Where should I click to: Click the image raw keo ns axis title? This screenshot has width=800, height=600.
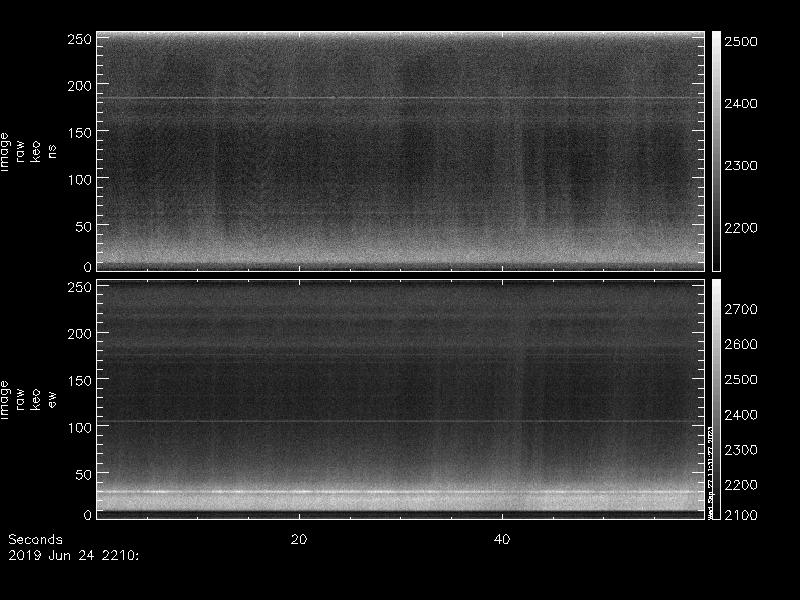tap(28, 152)
